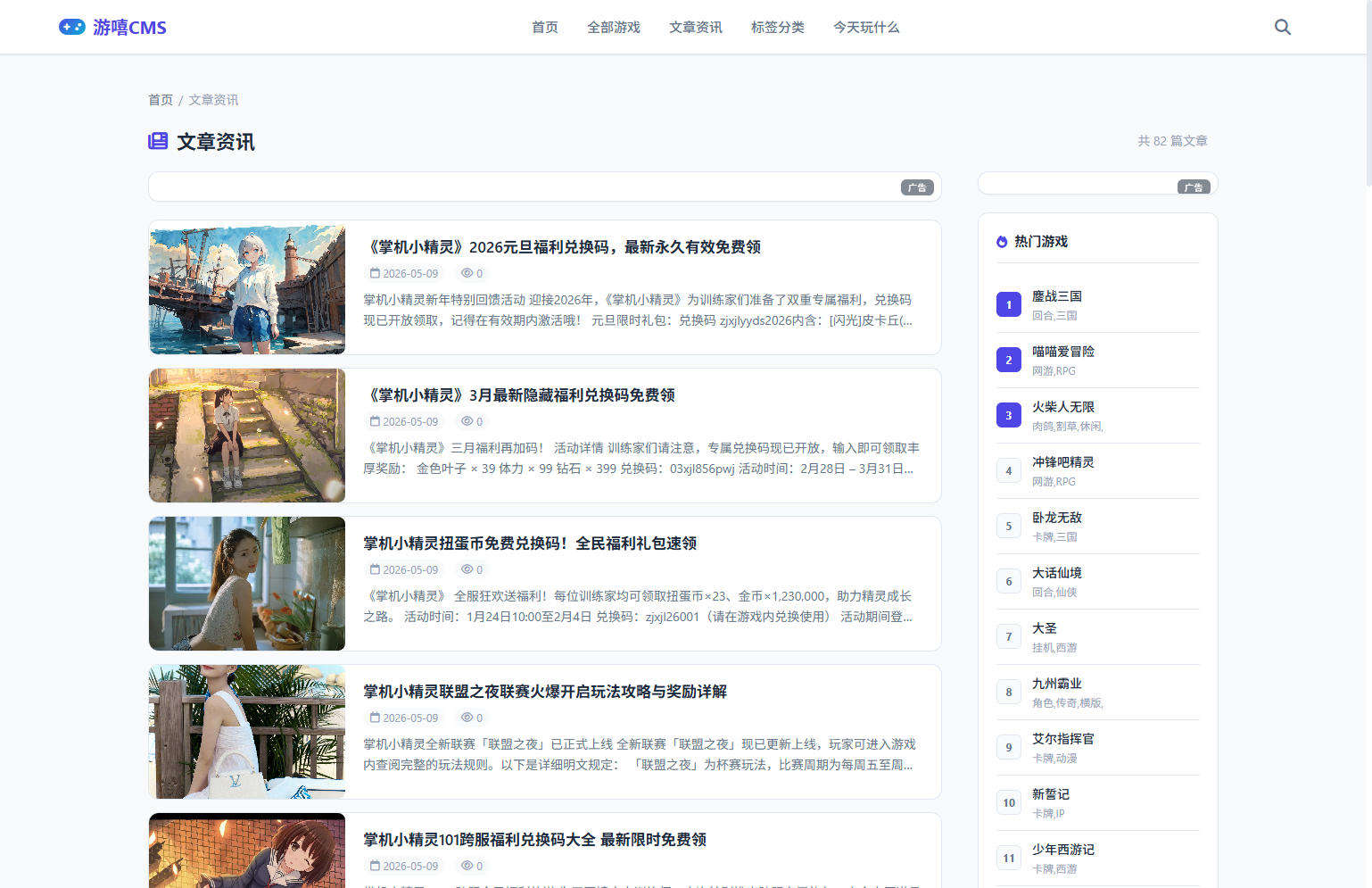Click rank badge 2 beside 喵喵爱冒险
Screen dimensions: 1372x888
1009,360
